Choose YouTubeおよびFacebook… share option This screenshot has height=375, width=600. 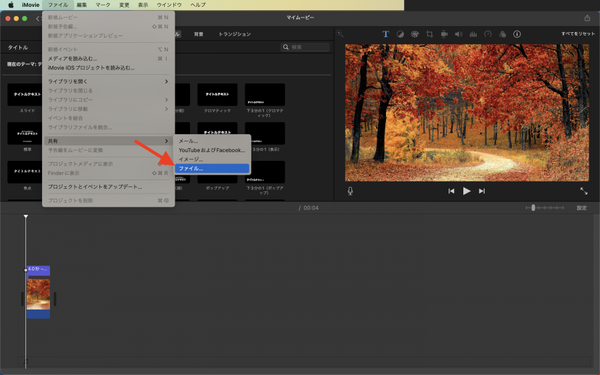[x=212, y=150]
